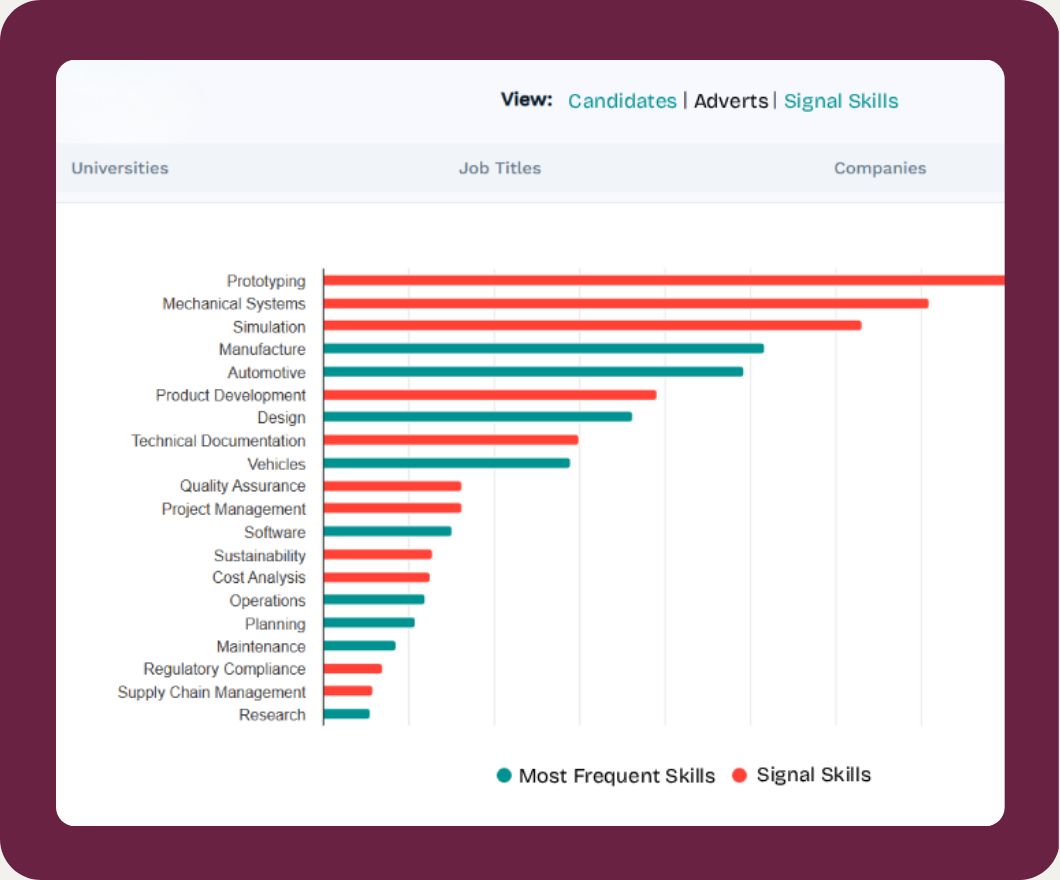Screen dimensions: 1060x880
Task: Select the Adverts view
Action: click(x=731, y=101)
